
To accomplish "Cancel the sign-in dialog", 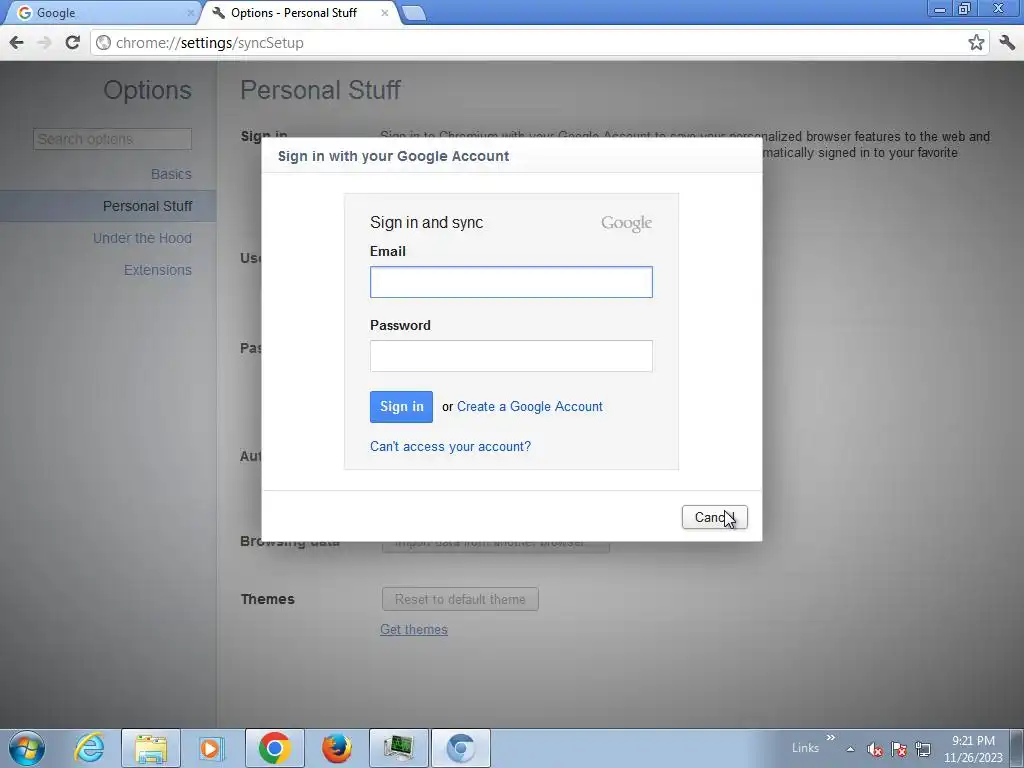I will (714, 517).
